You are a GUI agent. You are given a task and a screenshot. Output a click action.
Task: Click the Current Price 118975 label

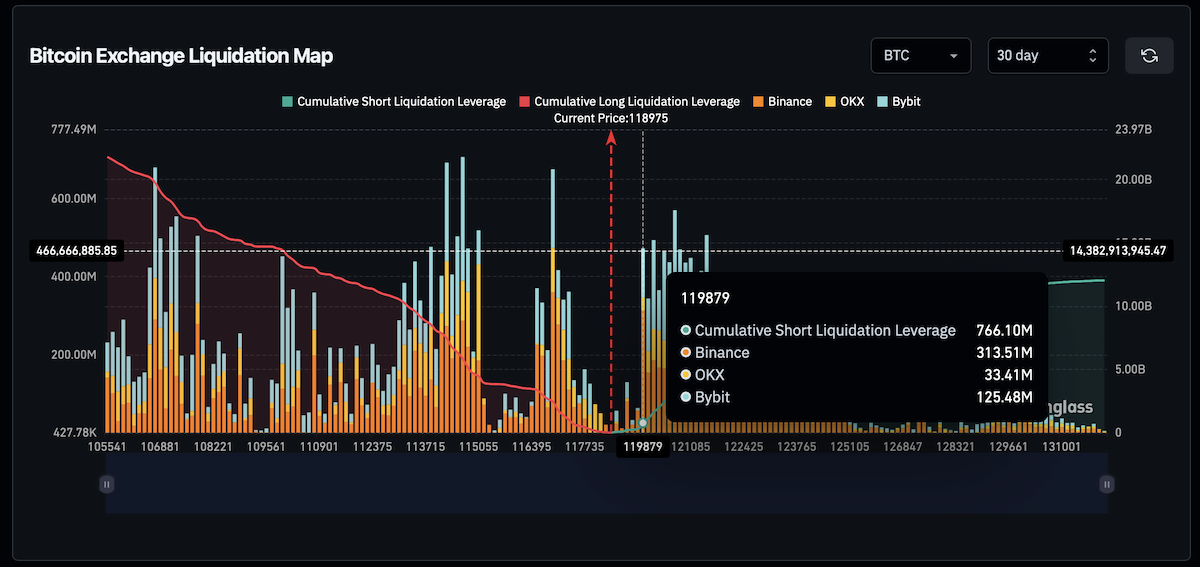point(611,118)
